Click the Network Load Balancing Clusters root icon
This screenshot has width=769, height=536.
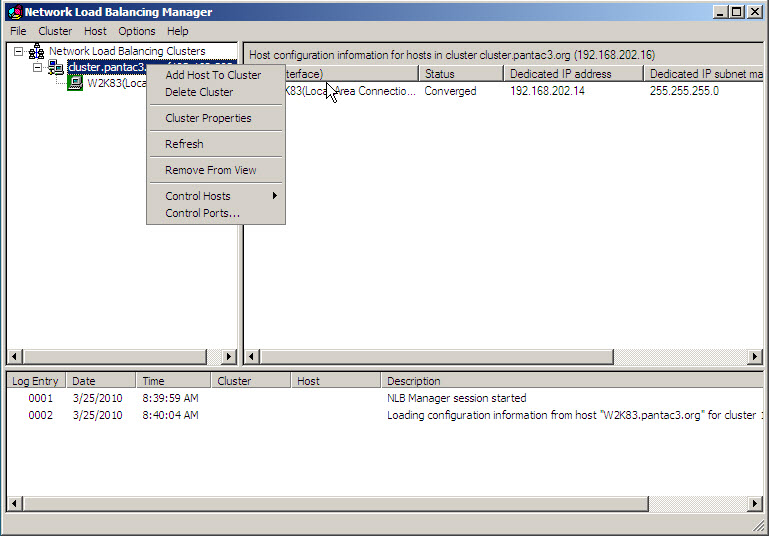pos(36,51)
